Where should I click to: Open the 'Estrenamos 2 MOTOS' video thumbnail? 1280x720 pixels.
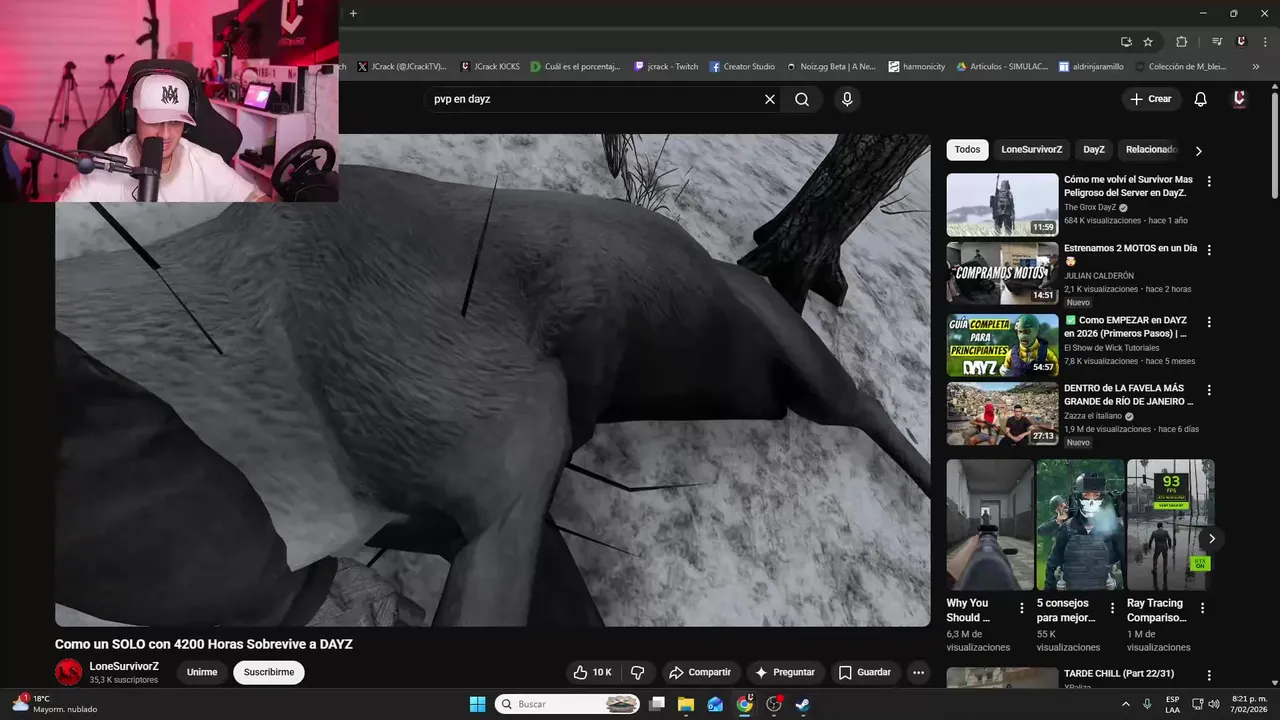click(x=1002, y=273)
